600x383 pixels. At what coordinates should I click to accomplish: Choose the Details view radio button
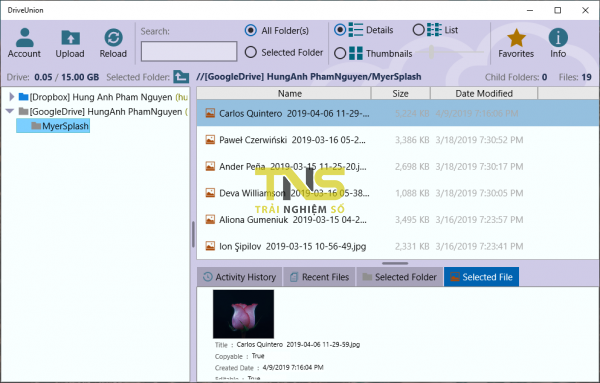point(340,29)
